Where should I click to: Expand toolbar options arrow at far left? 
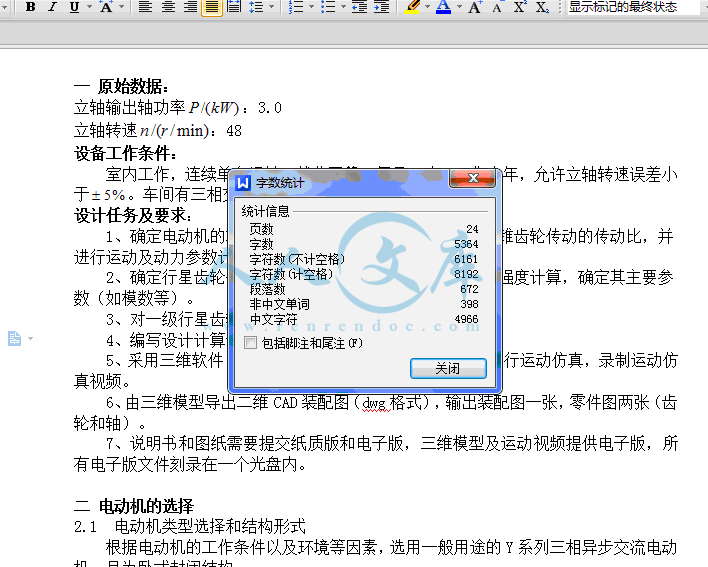pos(5,7)
